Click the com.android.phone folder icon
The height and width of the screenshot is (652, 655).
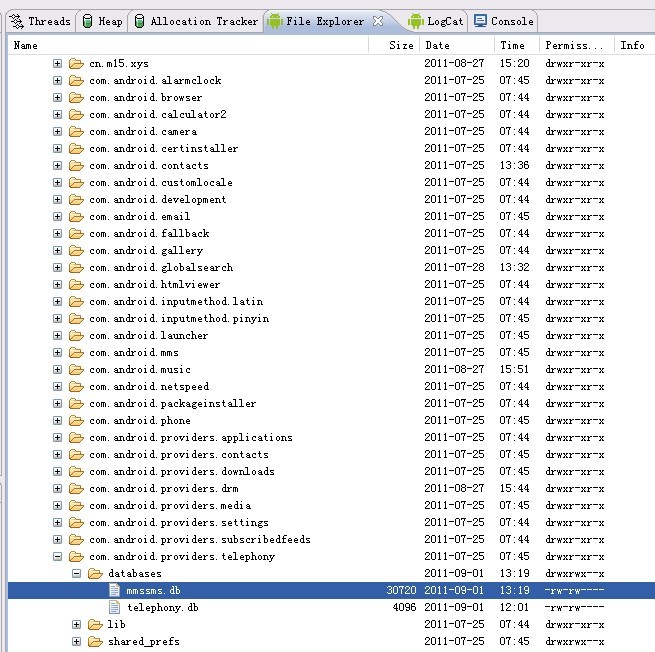click(x=76, y=420)
